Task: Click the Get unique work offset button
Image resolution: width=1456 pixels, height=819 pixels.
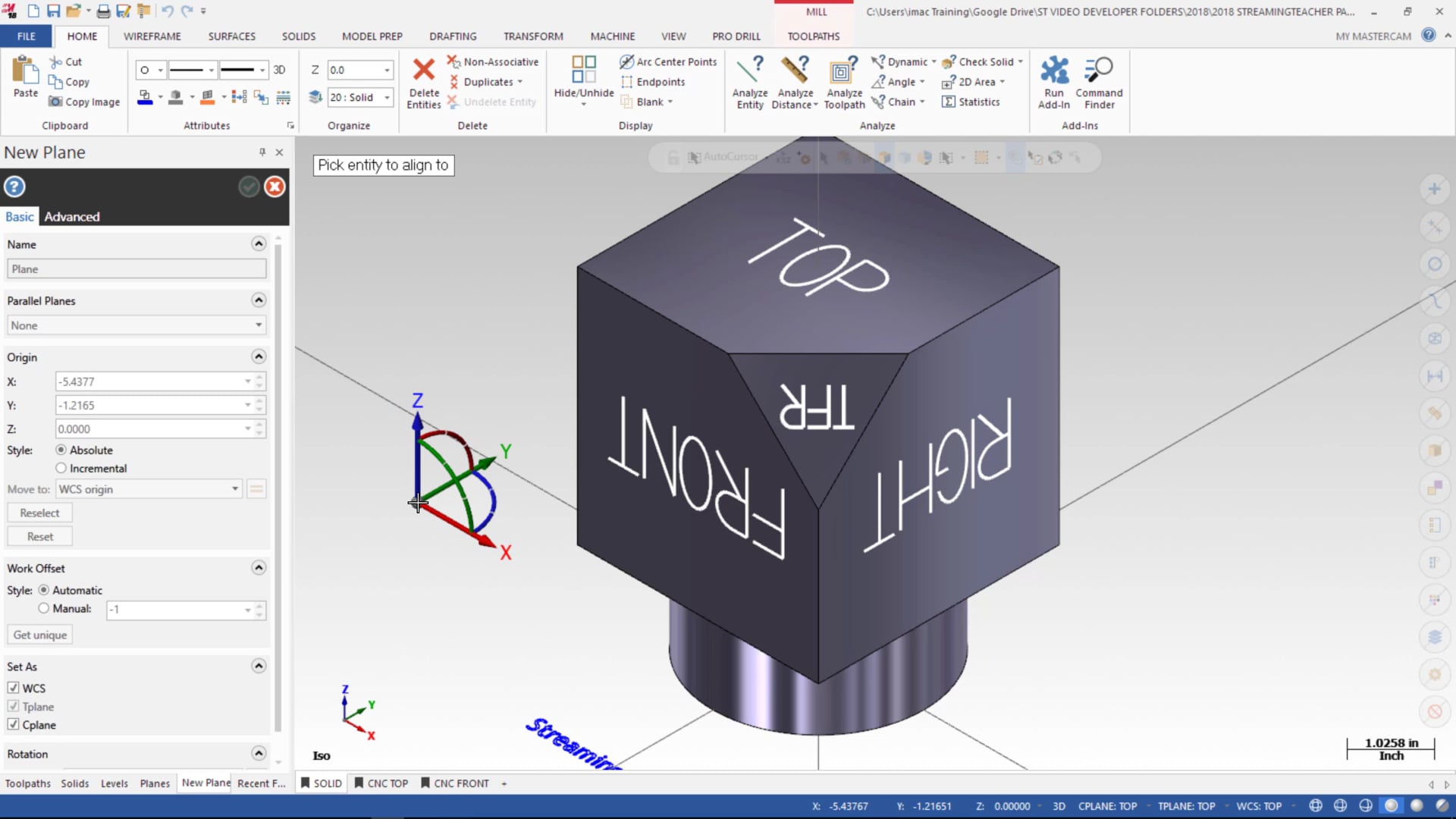Action: click(40, 634)
